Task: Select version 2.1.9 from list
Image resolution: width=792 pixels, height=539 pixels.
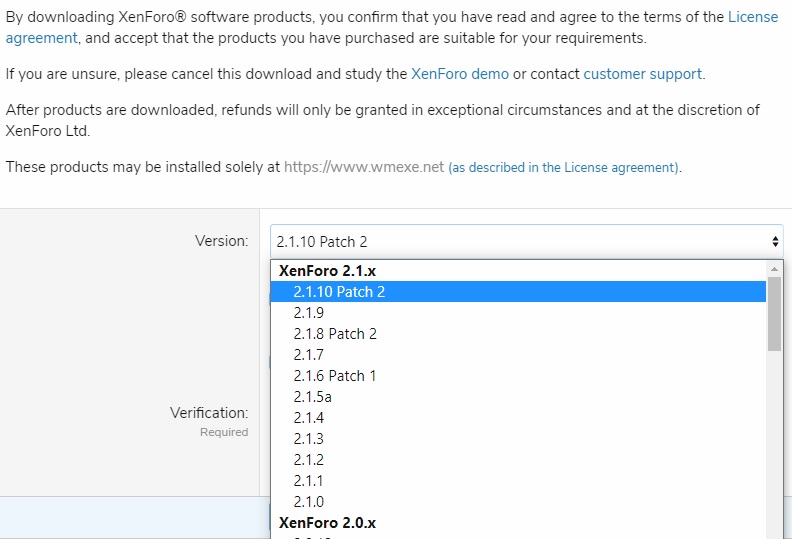Action: [518, 313]
